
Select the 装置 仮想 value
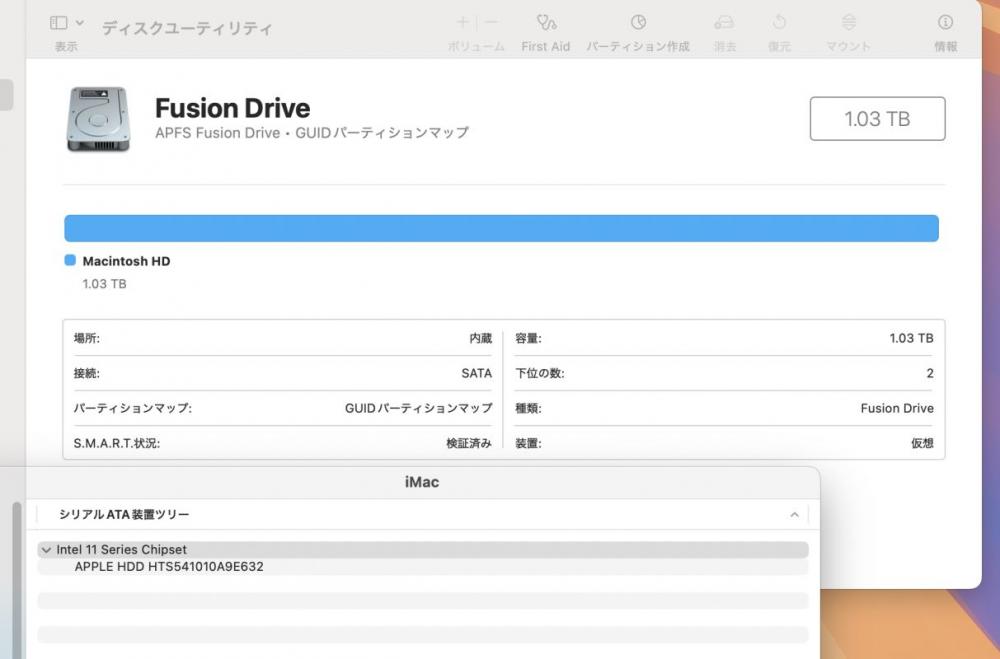point(922,443)
